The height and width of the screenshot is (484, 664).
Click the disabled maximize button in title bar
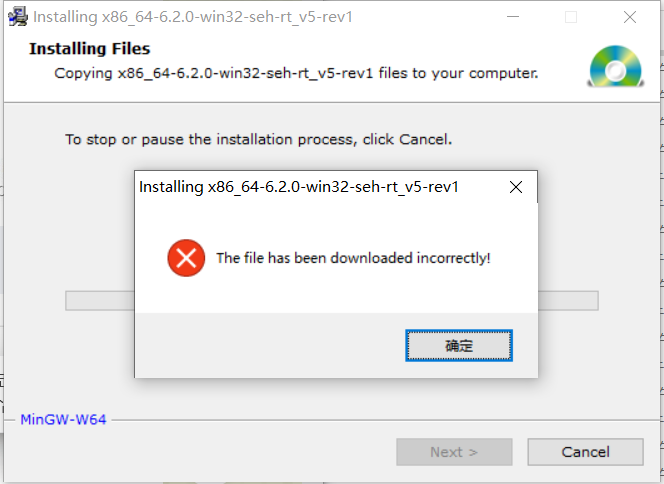[x=571, y=17]
